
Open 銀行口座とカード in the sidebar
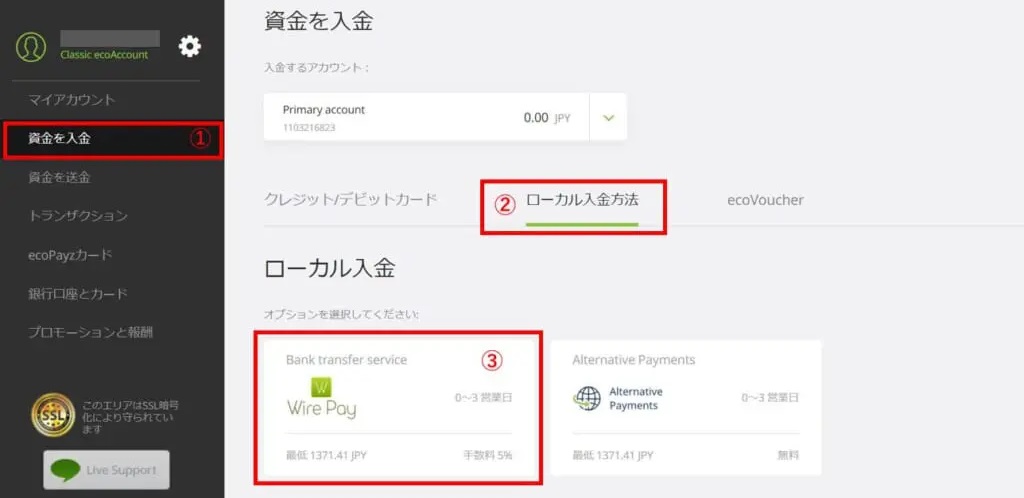[78, 294]
